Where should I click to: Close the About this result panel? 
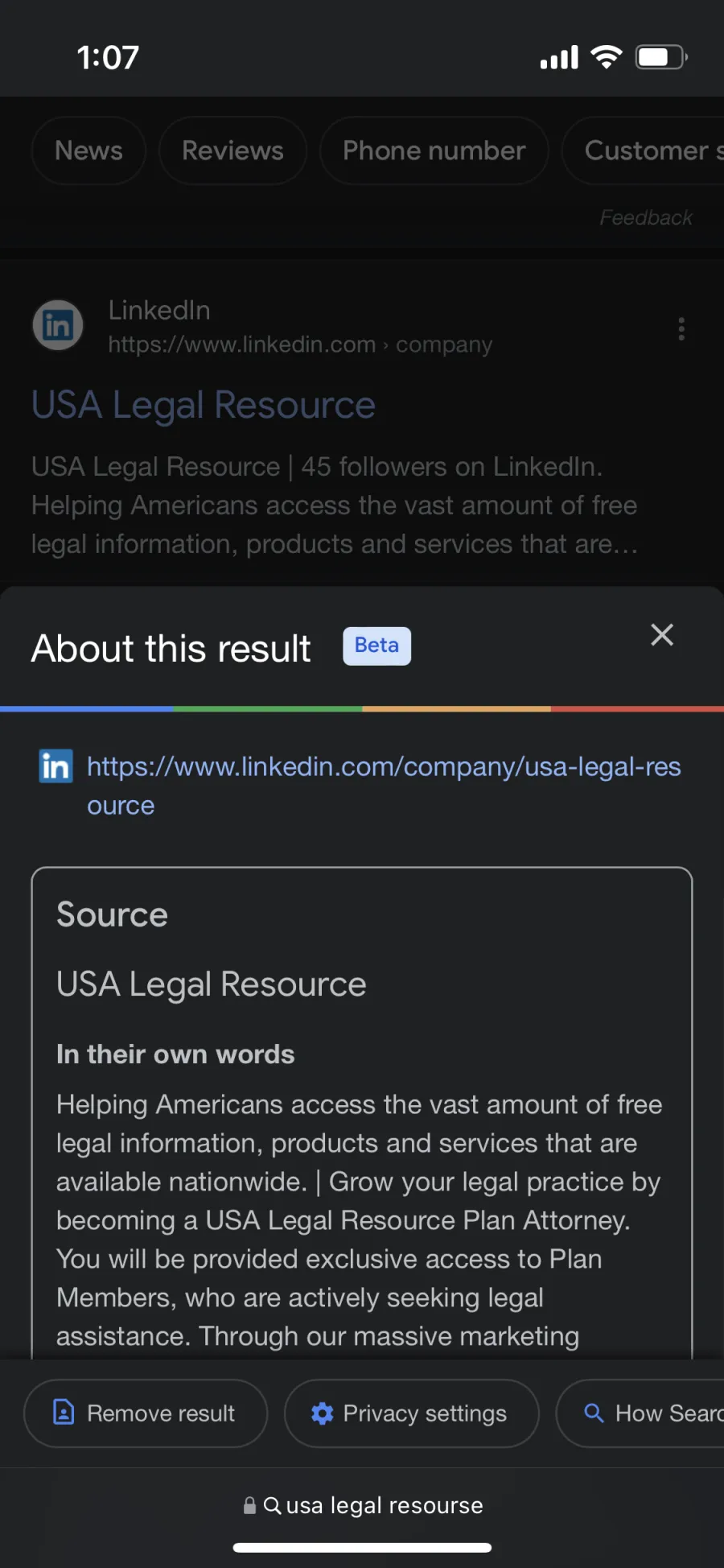pyautogui.click(x=662, y=635)
